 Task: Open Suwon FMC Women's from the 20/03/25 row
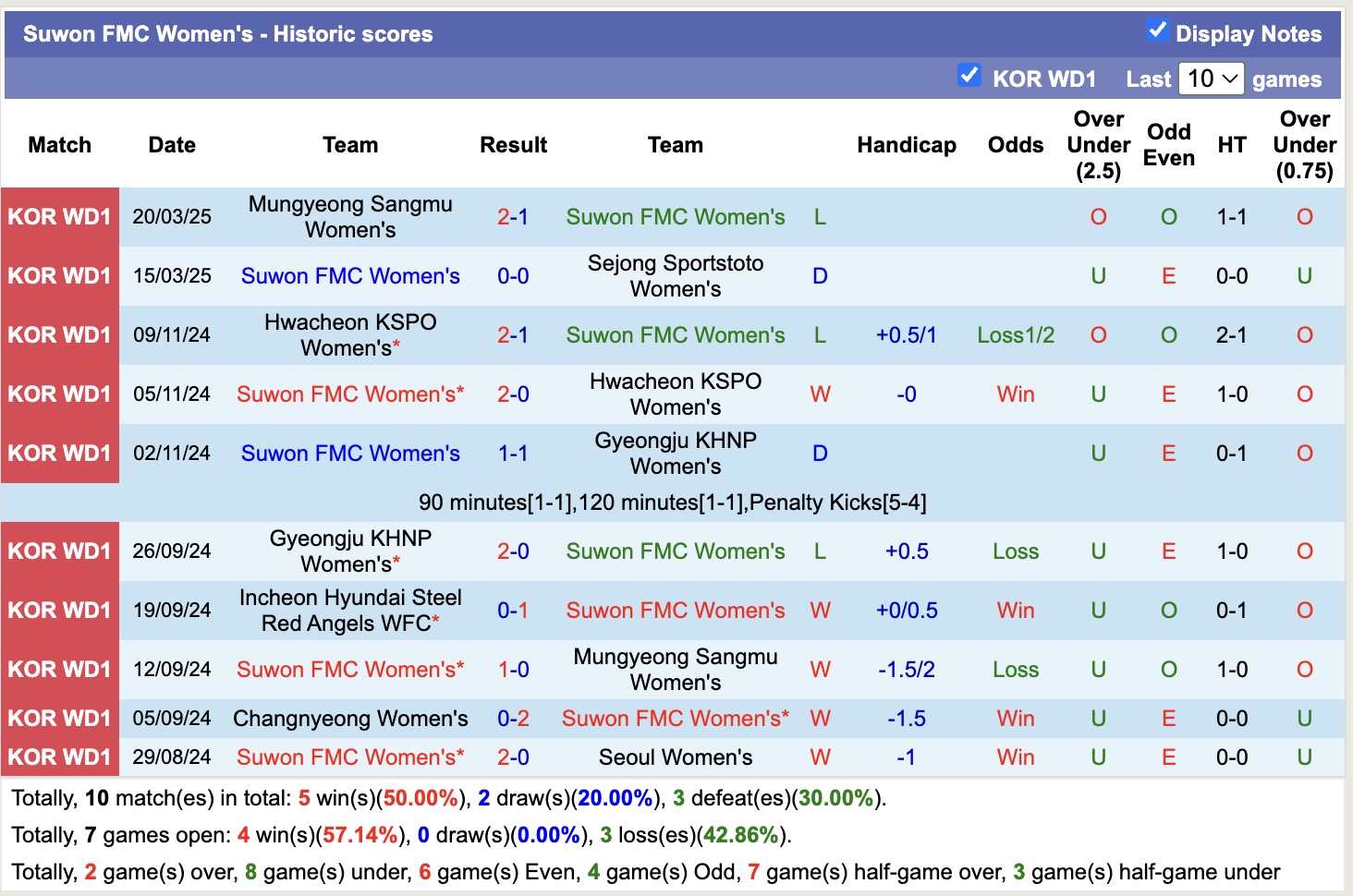coord(675,216)
